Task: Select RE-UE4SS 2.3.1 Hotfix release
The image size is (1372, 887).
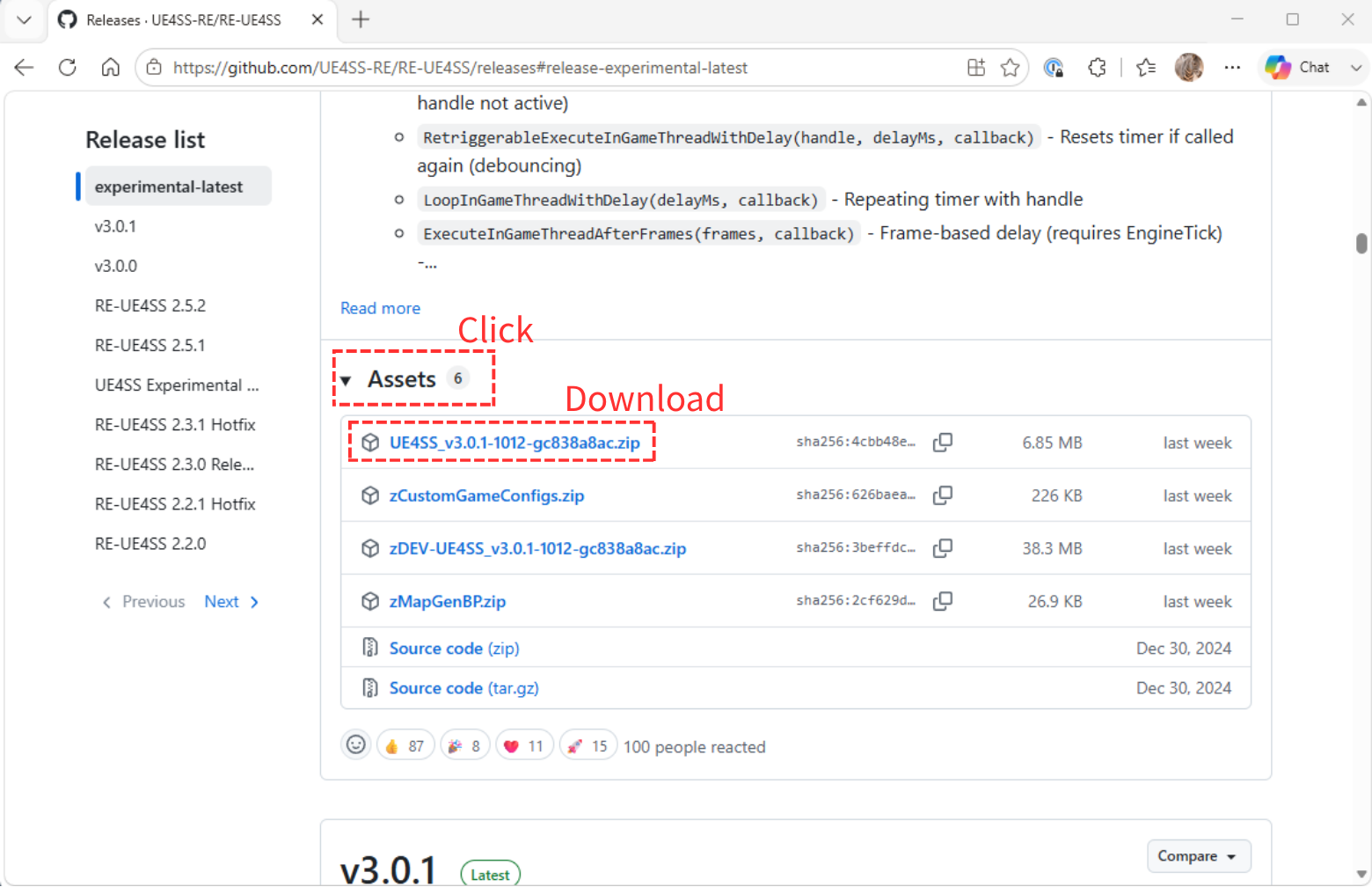Action: 175,425
